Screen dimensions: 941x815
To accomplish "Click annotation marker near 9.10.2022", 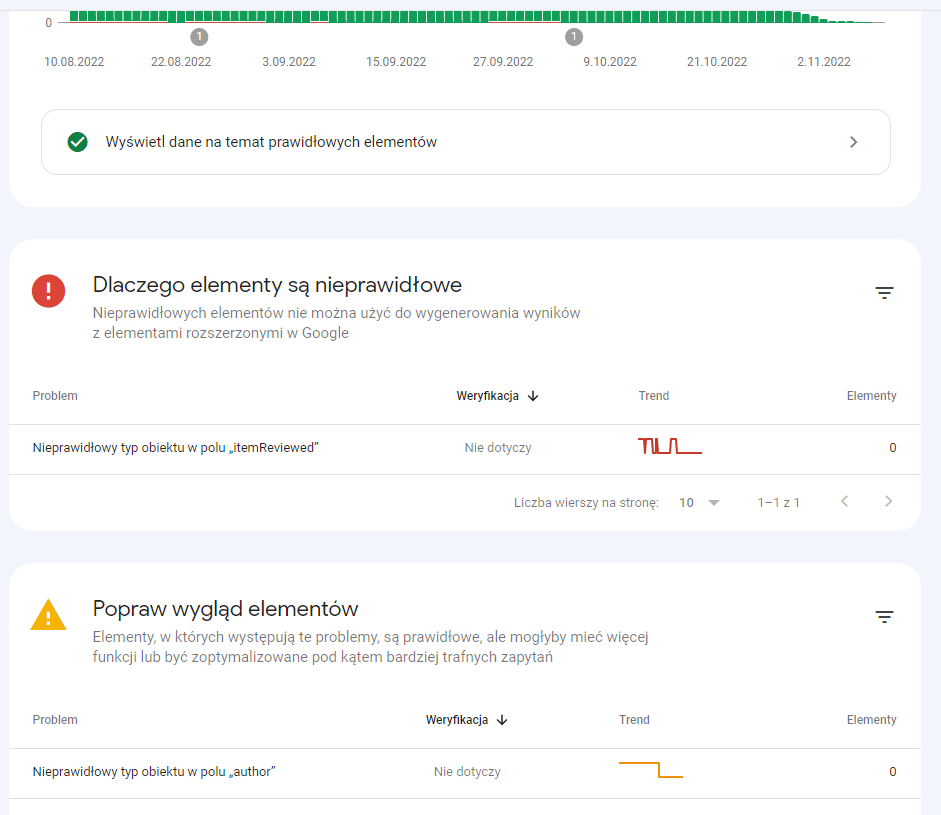I will click(x=574, y=37).
